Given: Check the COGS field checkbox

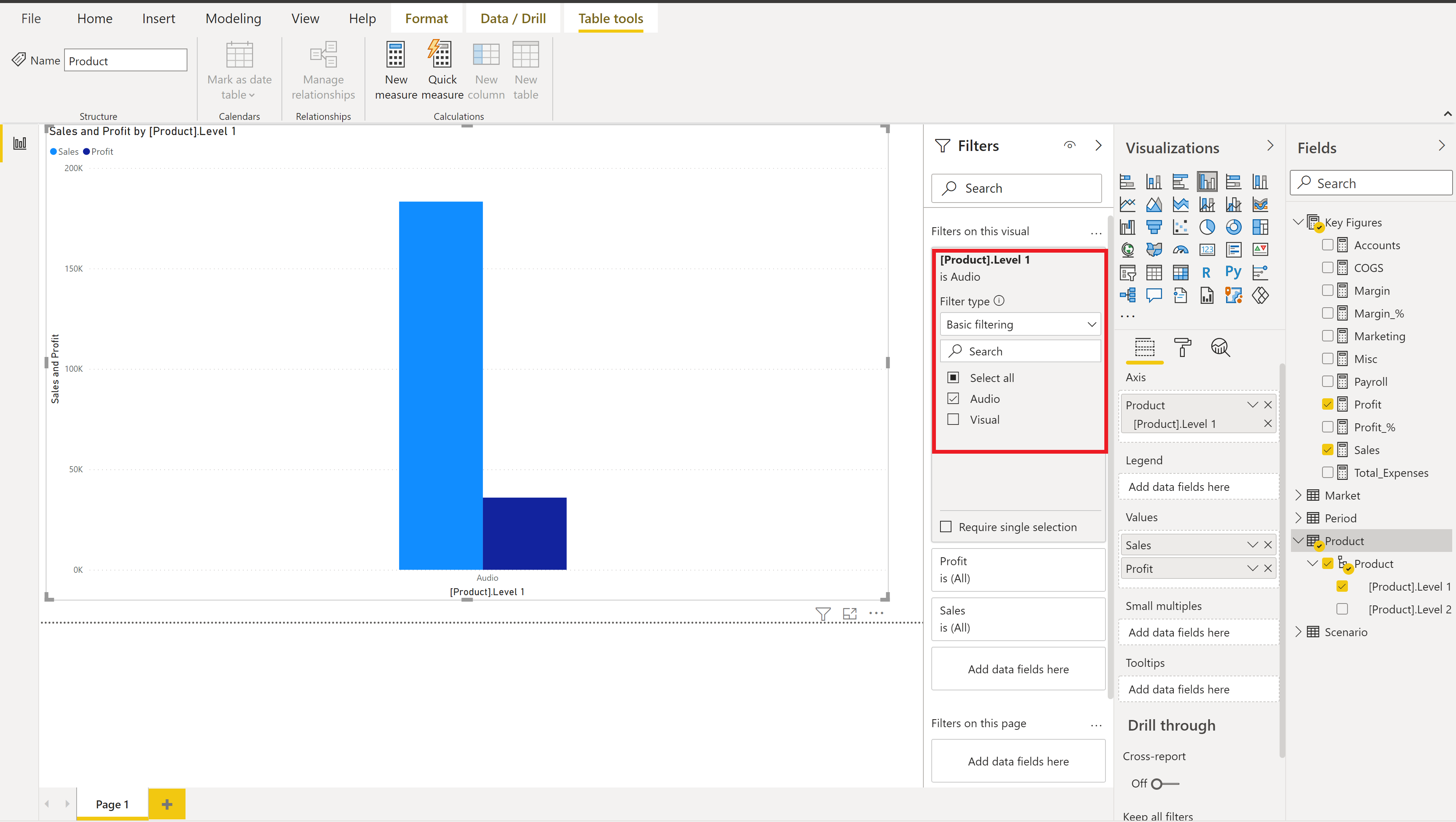Looking at the screenshot, I should coord(1327,267).
